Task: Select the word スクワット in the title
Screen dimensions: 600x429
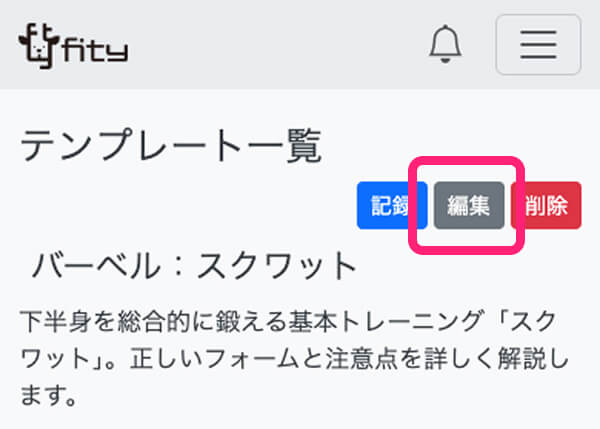Action: point(277,265)
